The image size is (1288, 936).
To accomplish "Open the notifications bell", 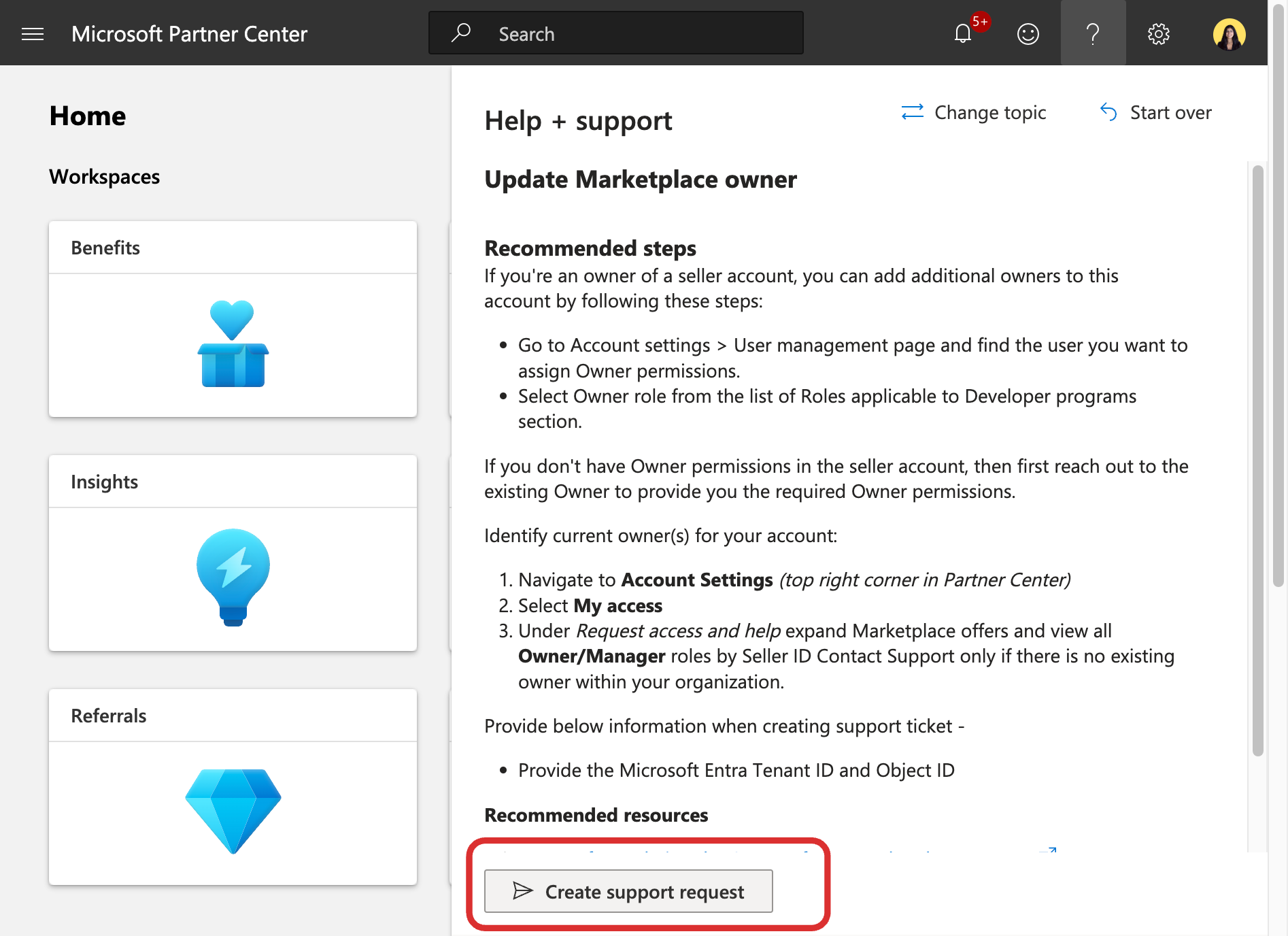I will pos(963,33).
